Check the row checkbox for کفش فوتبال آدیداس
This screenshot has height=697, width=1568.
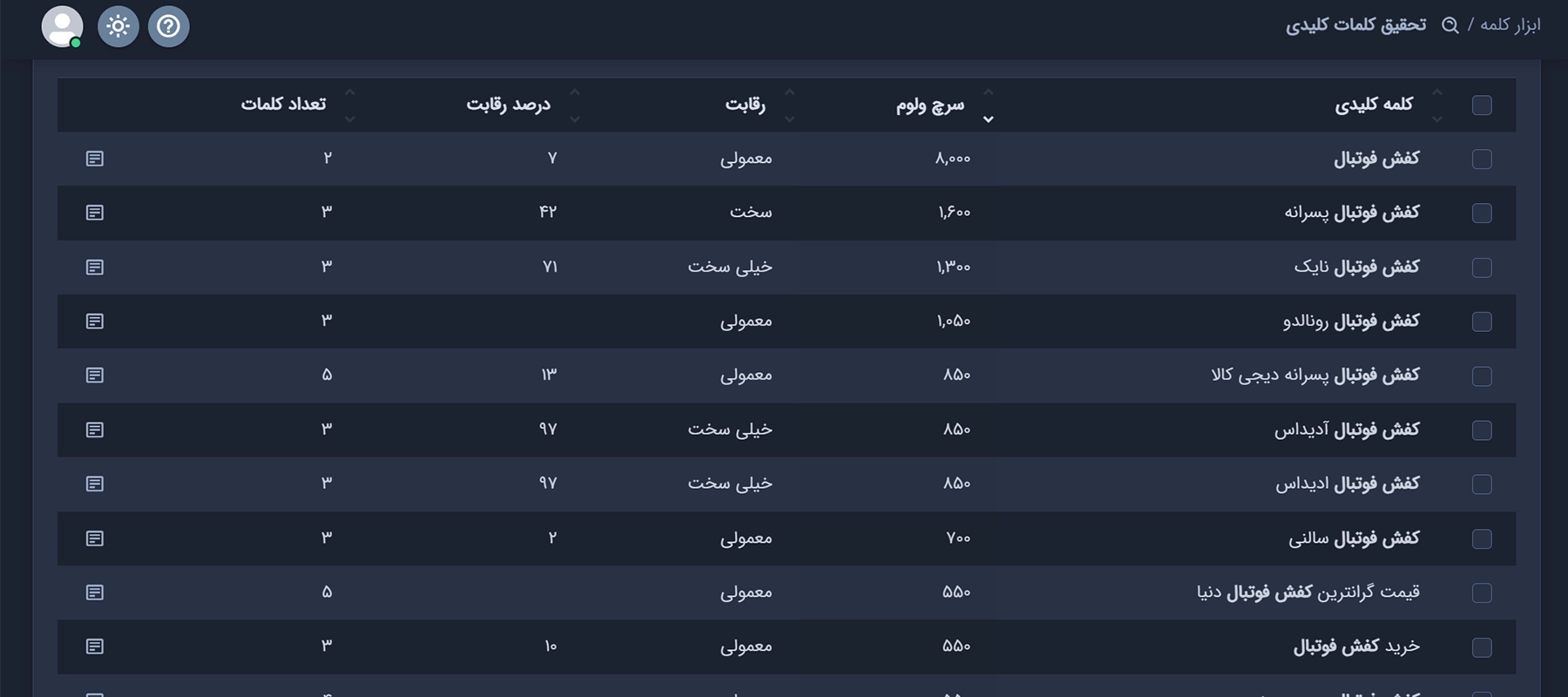(x=1480, y=430)
